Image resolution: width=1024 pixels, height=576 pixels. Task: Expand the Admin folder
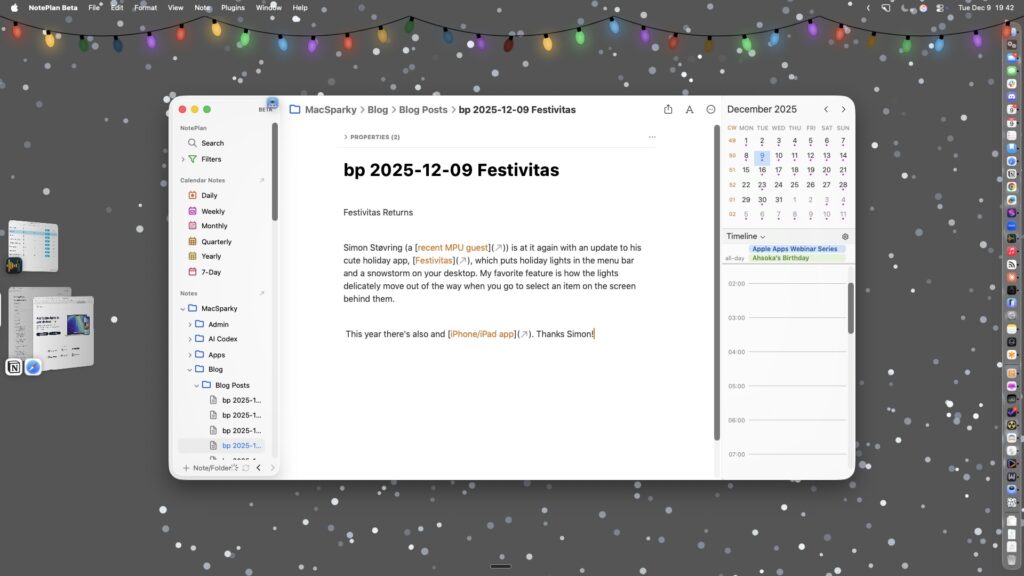190,324
